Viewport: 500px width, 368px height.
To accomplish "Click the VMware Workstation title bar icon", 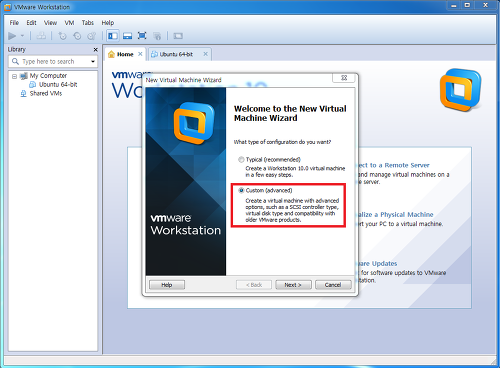I will tap(7, 7).
